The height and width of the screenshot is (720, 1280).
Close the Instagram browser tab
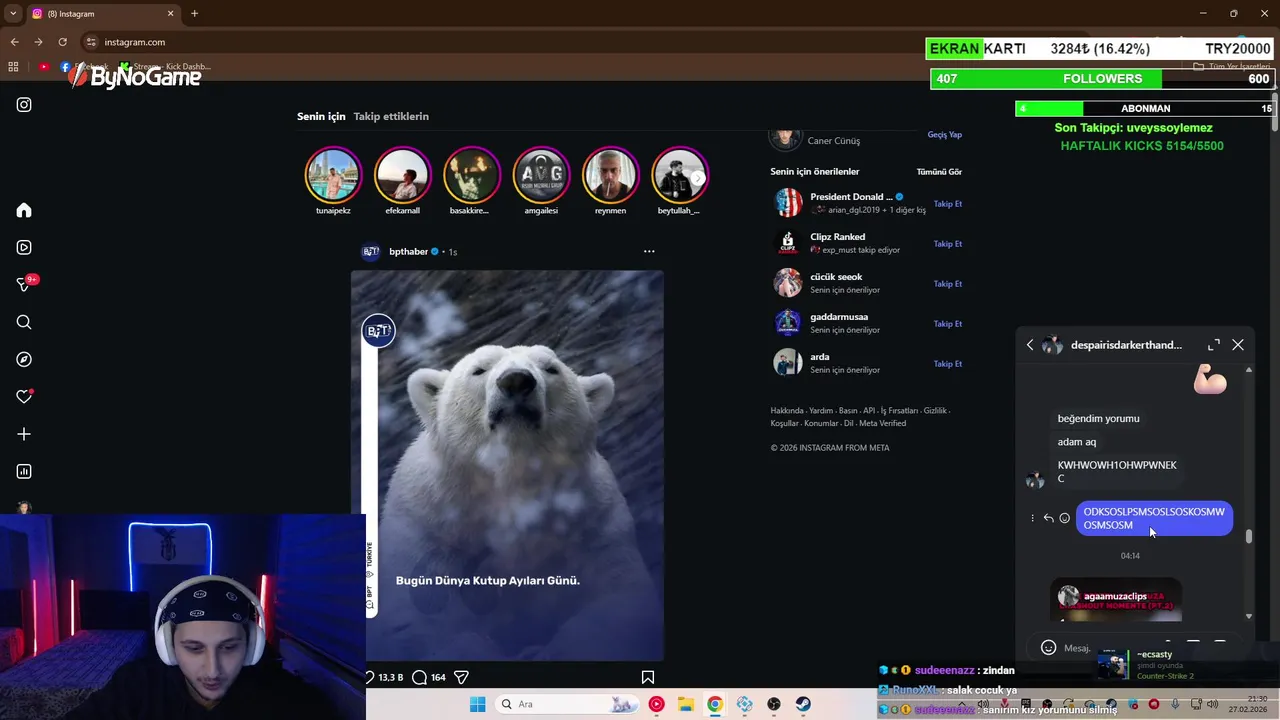pyautogui.click(x=170, y=14)
